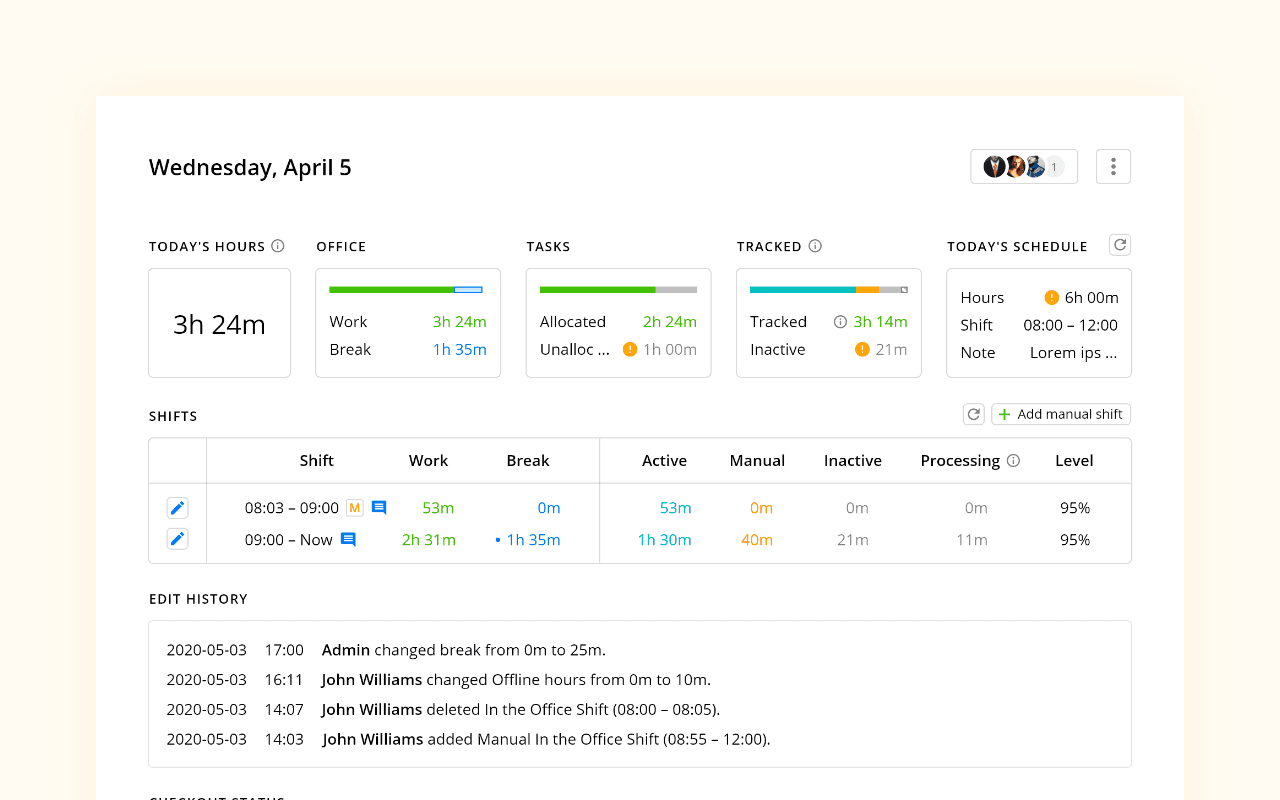Click the 11m processing value

[x=972, y=540]
